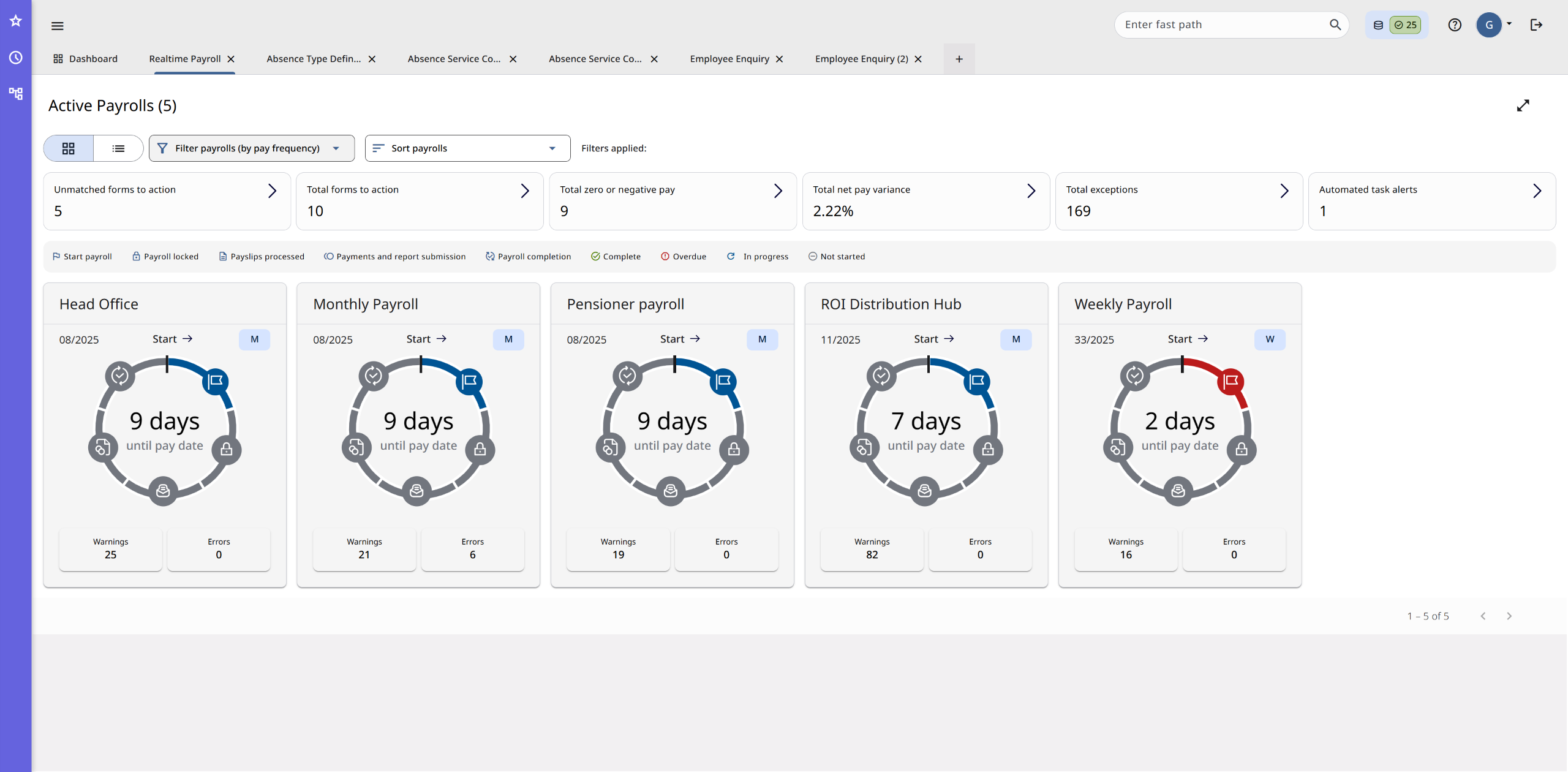Viewport: 1568px width, 772px height.
Task: Open the user avatar G menu
Action: point(1493,25)
